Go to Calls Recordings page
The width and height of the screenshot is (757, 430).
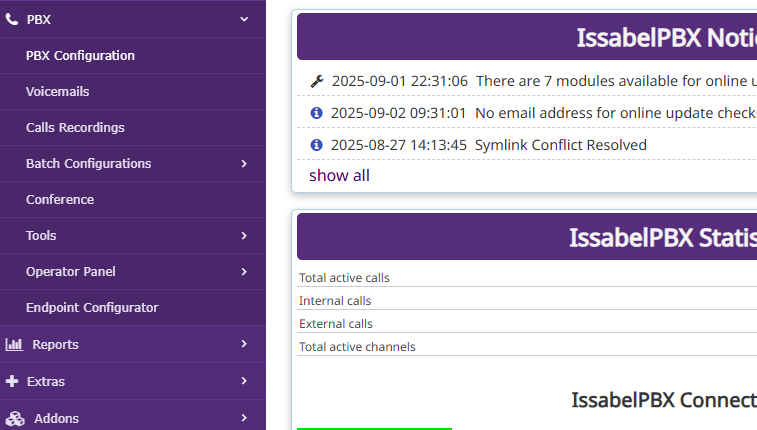pyautogui.click(x=75, y=127)
